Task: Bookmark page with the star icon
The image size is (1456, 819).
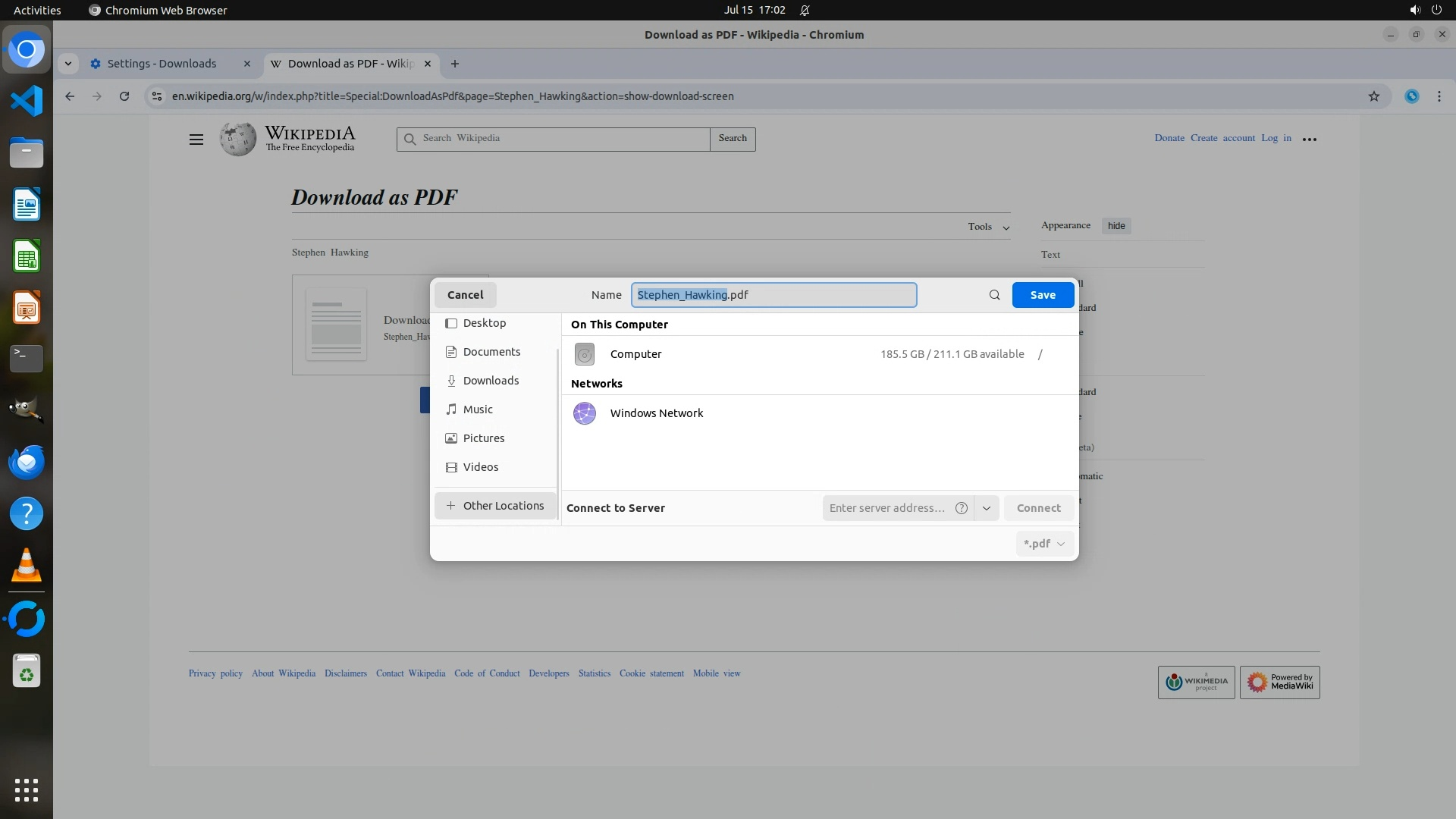Action: [x=1373, y=96]
